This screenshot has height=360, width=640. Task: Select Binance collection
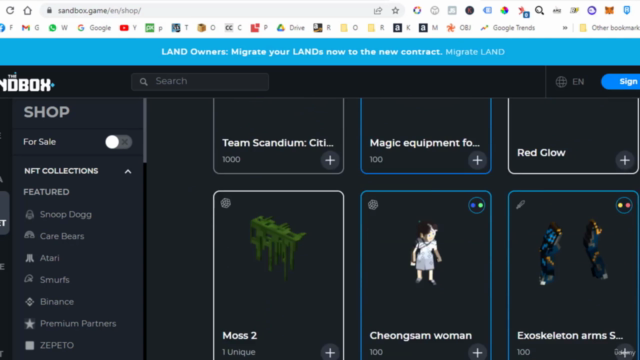49,302
